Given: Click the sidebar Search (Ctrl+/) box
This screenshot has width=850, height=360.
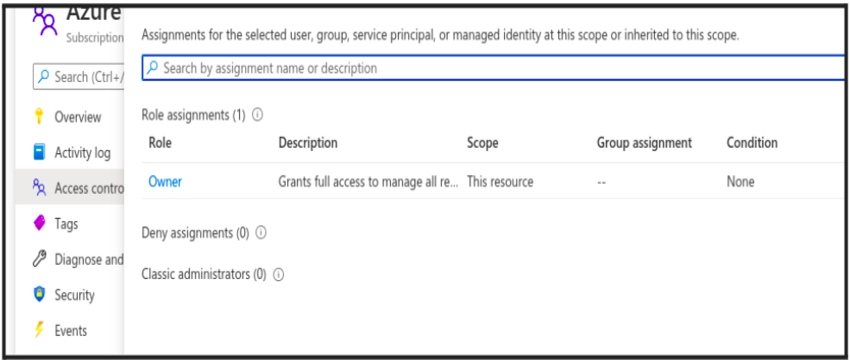Looking at the screenshot, I should [79, 76].
